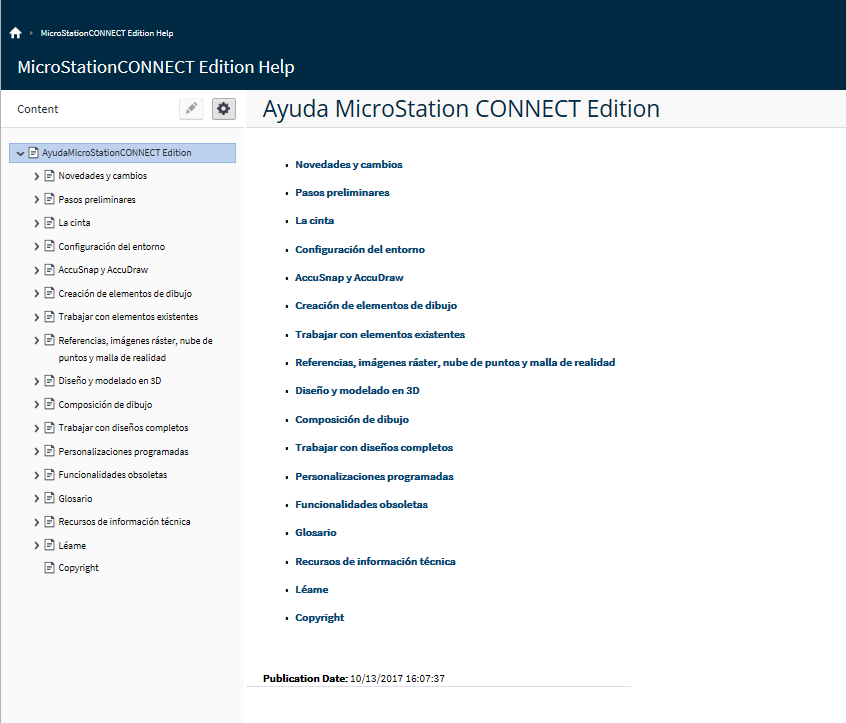
Task: Click the page icon beside AyudaMicroStationCONNECT Edition root
Action: 33,153
